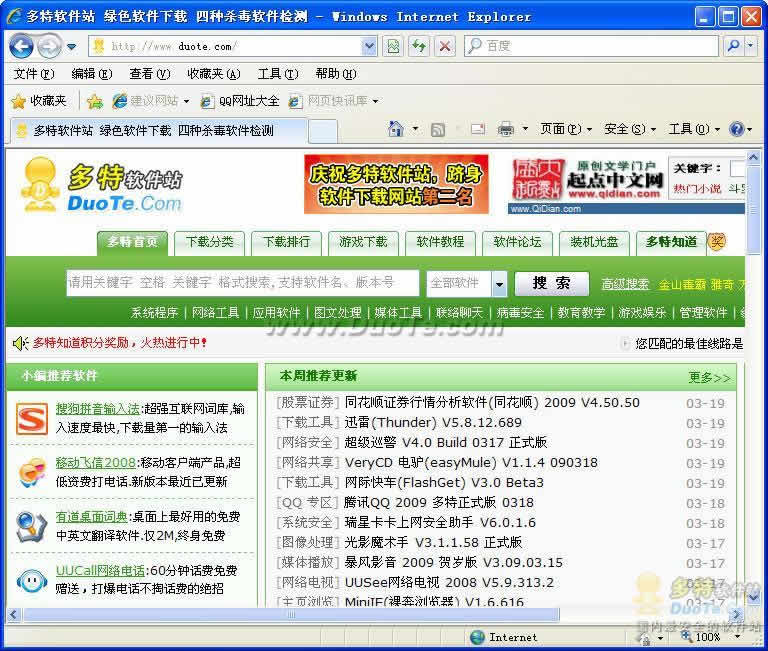Viewport: 768px width, 651px height.
Task: Open the QQ网址大全 favorites link
Action: pos(240,101)
